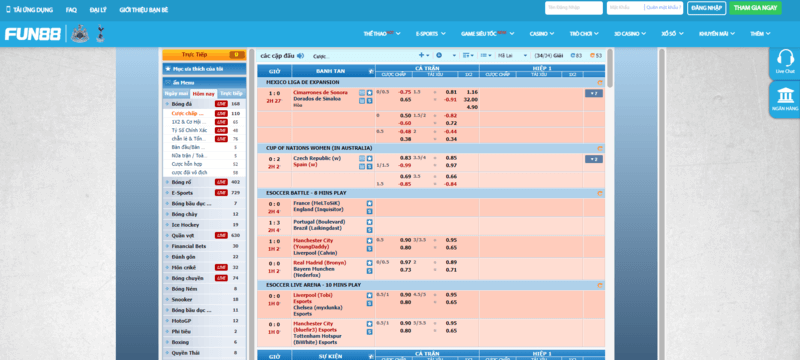Open statistics for Spain (w) match

369,167
